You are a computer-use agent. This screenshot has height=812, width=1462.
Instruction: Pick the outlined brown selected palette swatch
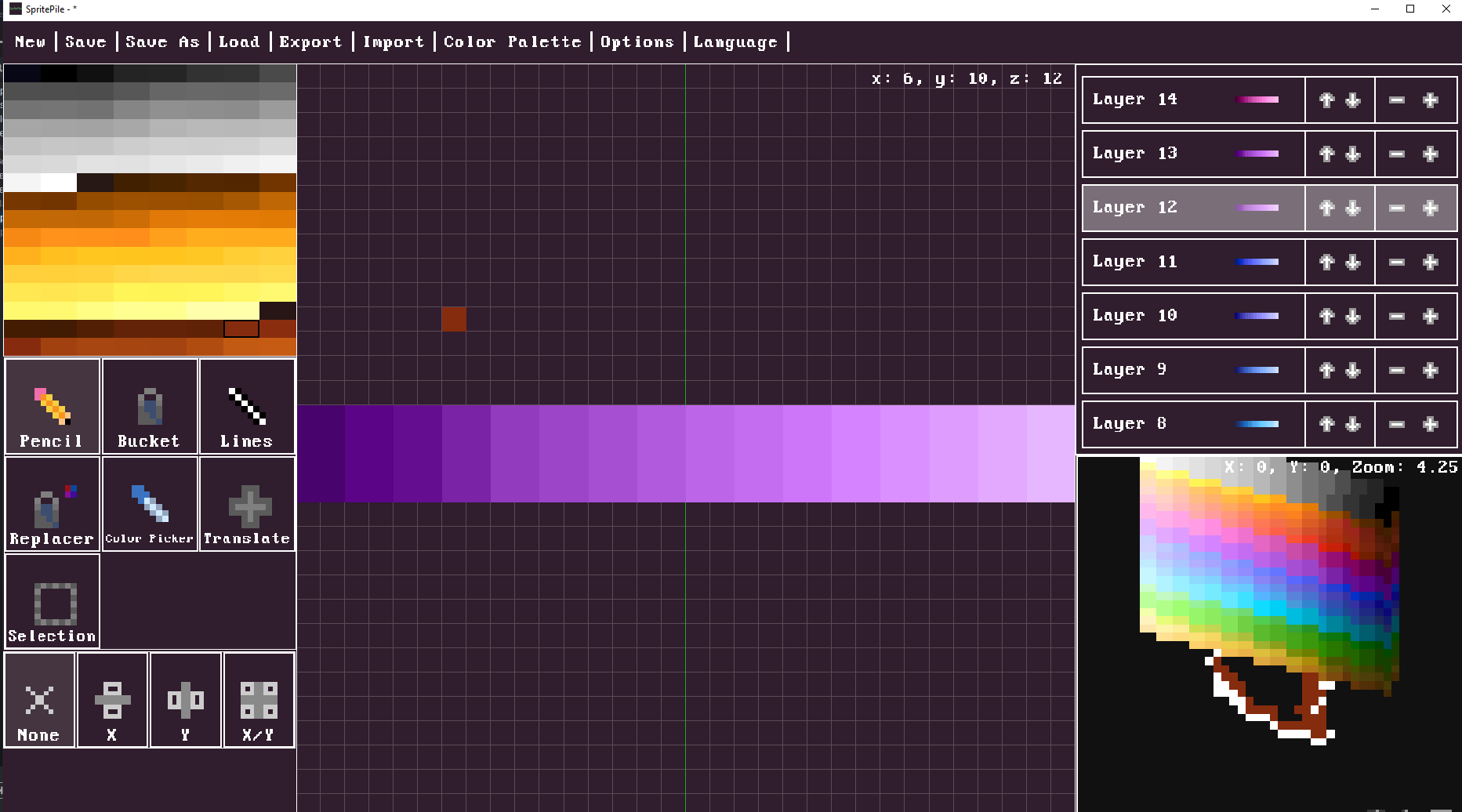(x=241, y=328)
